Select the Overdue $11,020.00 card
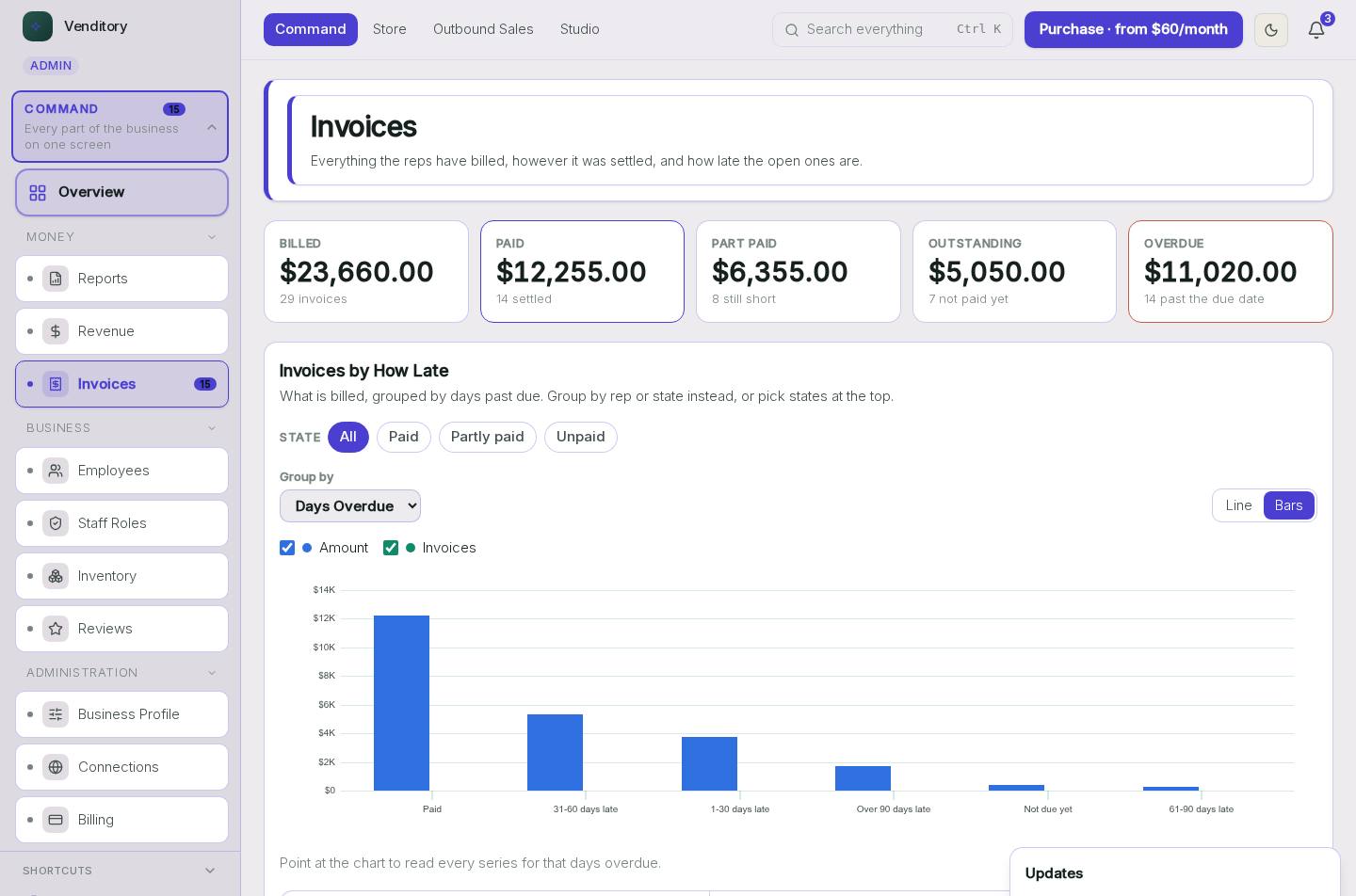 [1231, 272]
